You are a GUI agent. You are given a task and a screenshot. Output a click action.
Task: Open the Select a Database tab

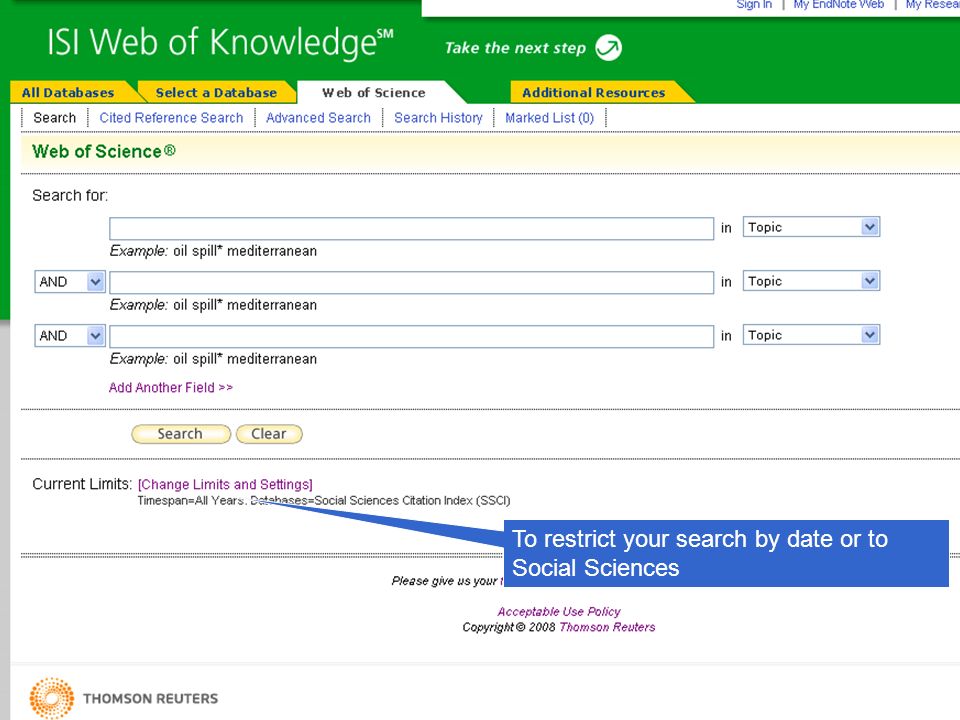tap(216, 93)
